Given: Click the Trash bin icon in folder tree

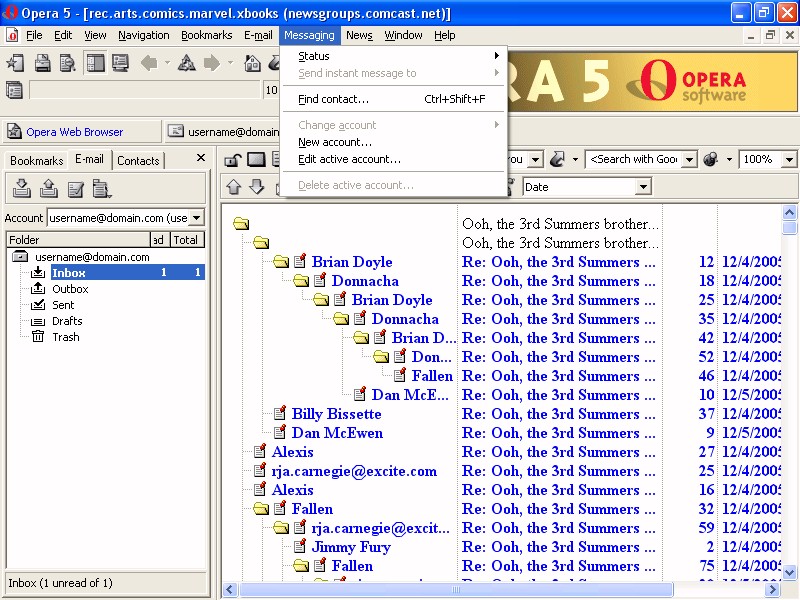Looking at the screenshot, I should [x=38, y=337].
